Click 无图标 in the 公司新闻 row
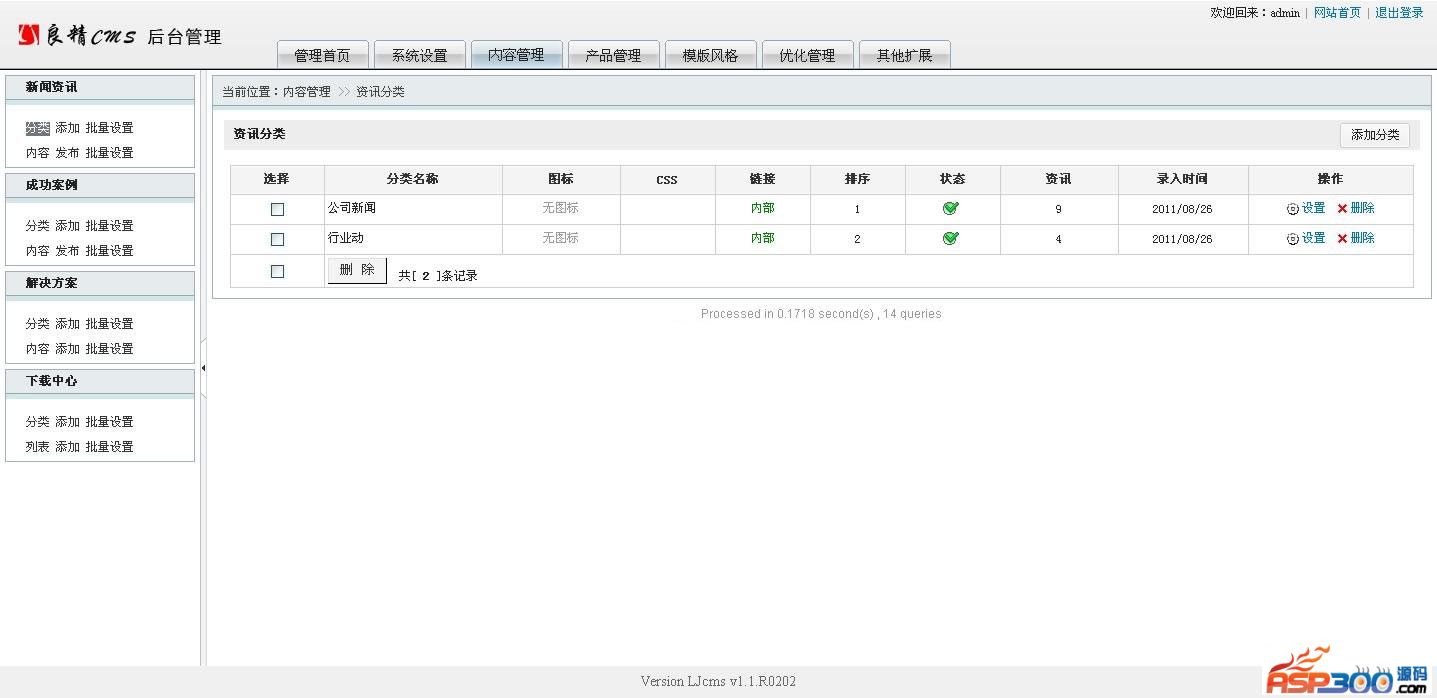The height and width of the screenshot is (698, 1437). (x=560, y=208)
